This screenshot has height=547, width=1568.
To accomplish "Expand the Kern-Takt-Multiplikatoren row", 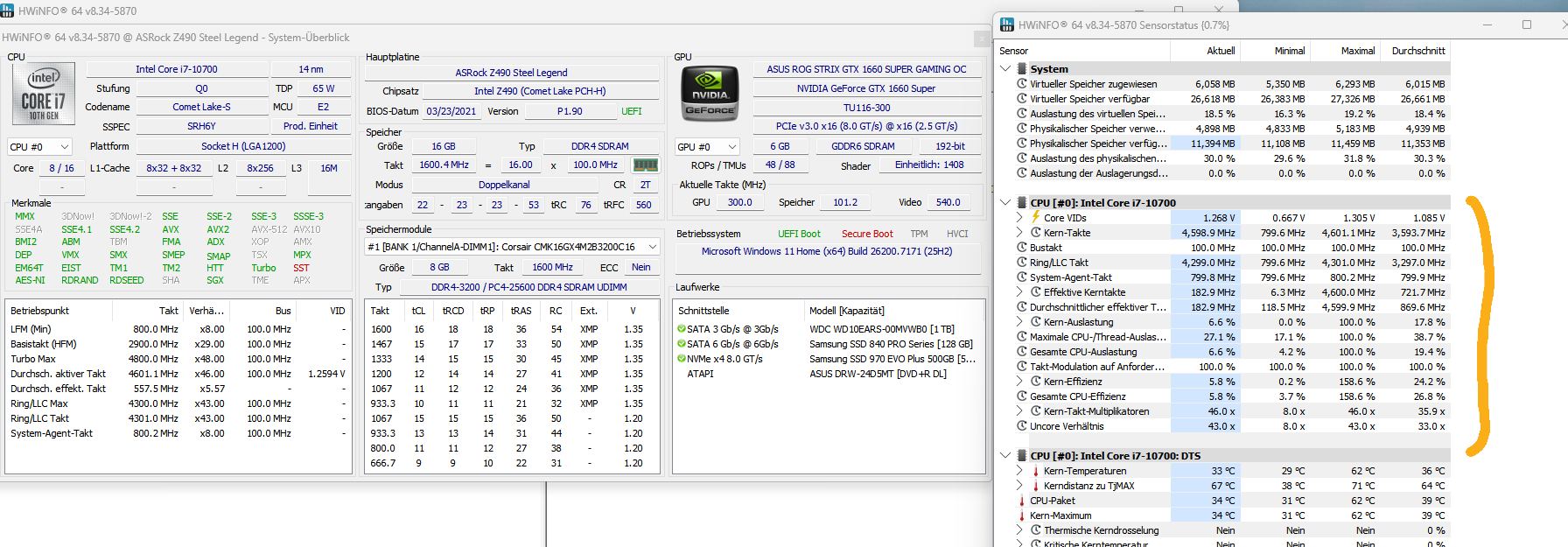I will tap(1019, 410).
